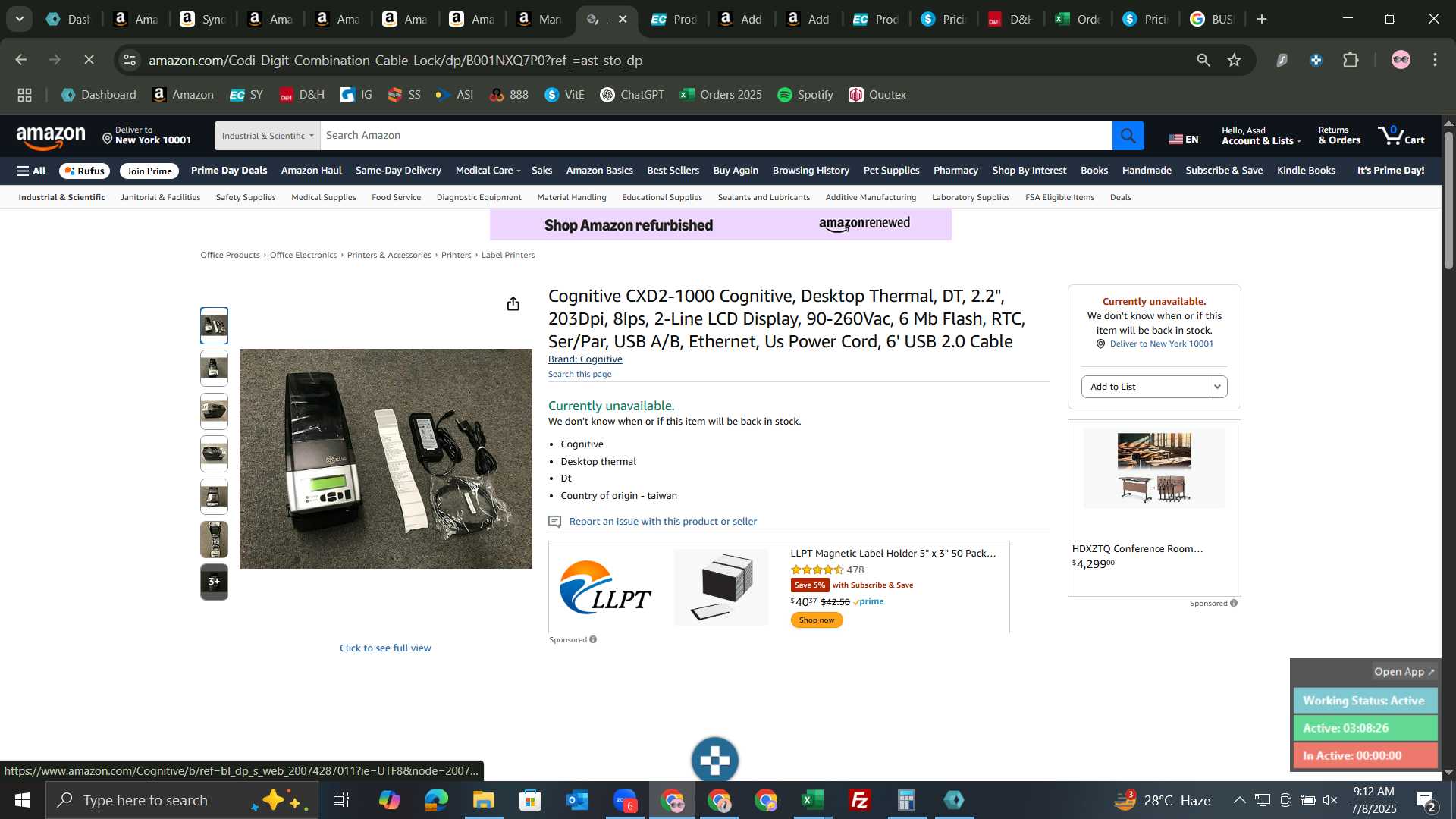Open Laboratory Supplies subcategory

coord(971,197)
